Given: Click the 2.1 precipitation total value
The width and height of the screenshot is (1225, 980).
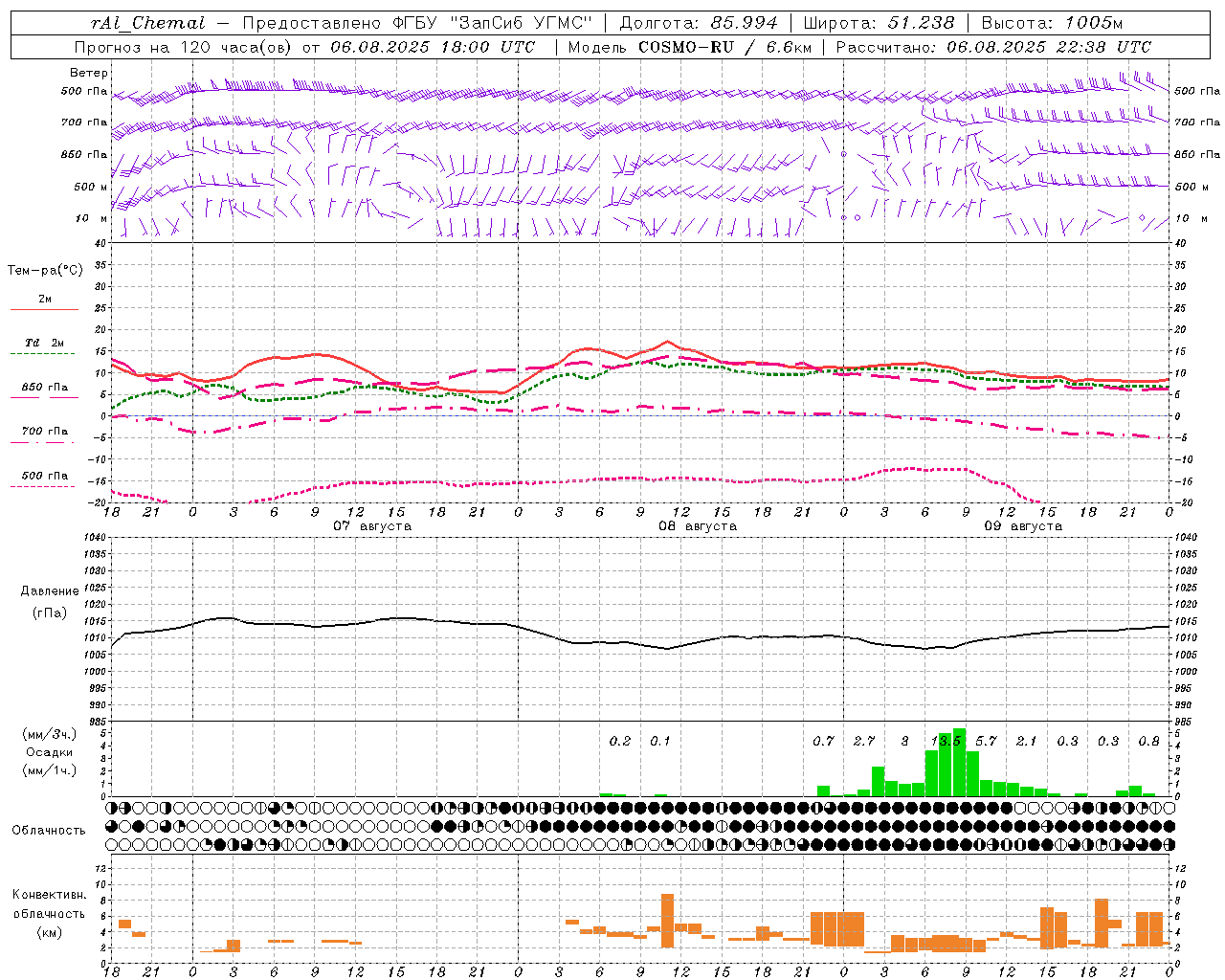Looking at the screenshot, I should coord(1026,741).
